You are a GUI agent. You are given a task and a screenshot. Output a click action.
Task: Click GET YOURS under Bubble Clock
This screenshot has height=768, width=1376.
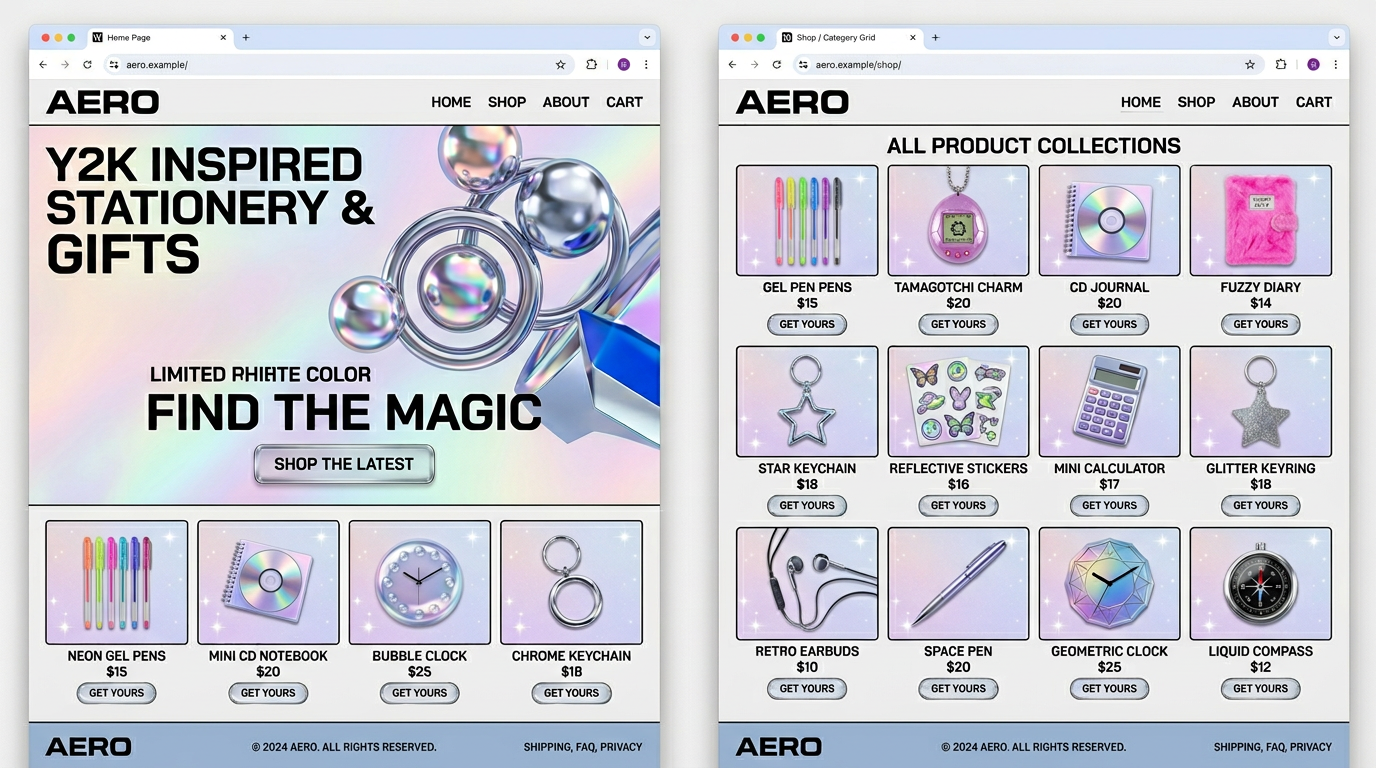click(x=419, y=693)
